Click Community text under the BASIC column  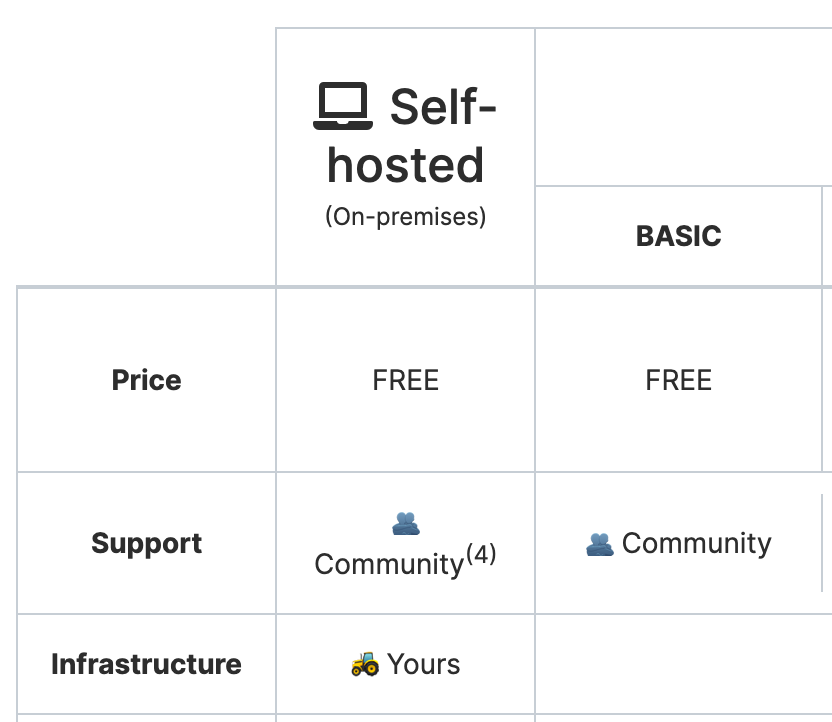(x=696, y=544)
